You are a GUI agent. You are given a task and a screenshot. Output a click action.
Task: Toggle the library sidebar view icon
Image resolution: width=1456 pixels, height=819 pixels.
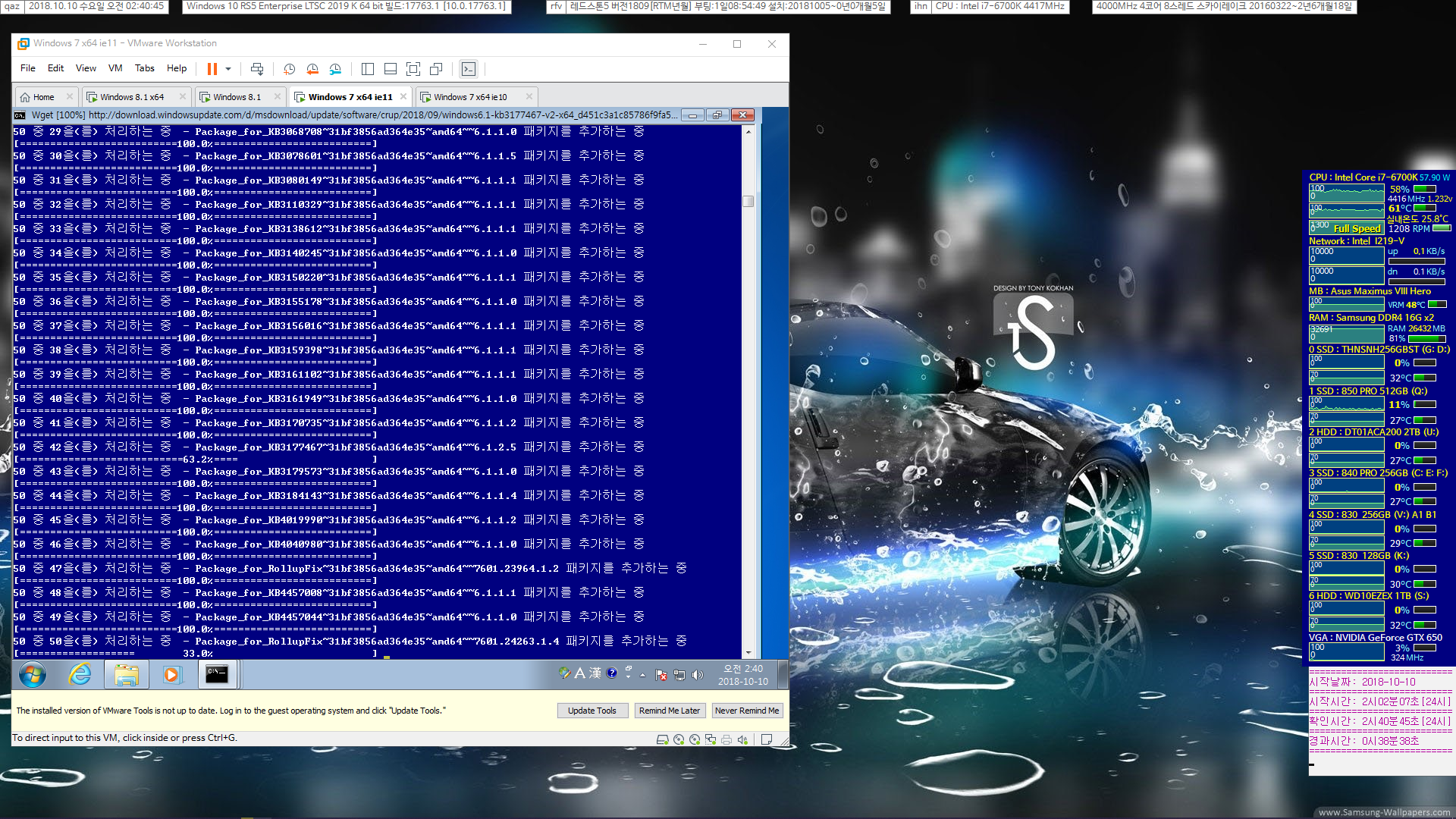pos(368,69)
